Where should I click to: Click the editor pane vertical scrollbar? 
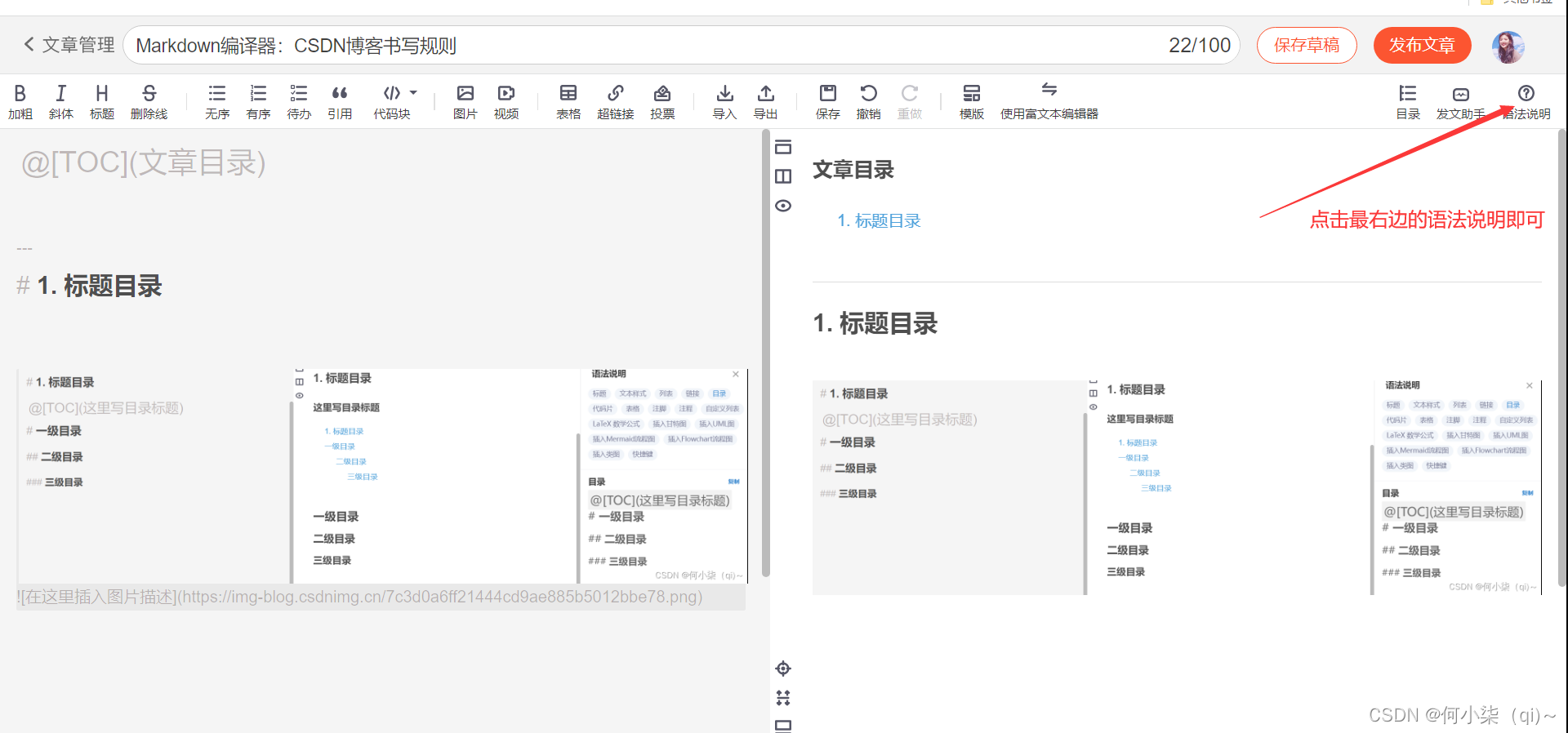pos(765,351)
